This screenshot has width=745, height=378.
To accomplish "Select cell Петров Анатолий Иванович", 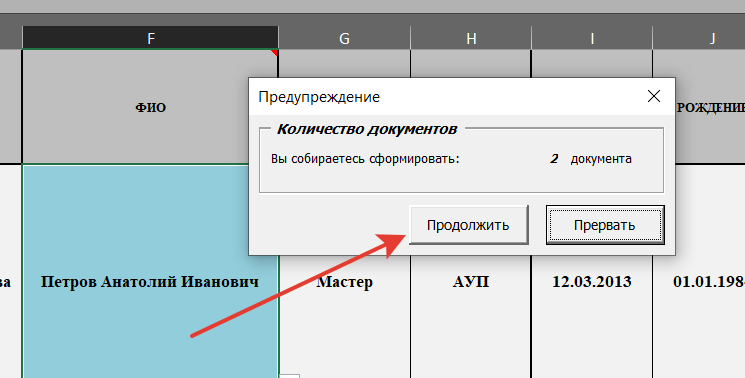I will tap(150, 281).
